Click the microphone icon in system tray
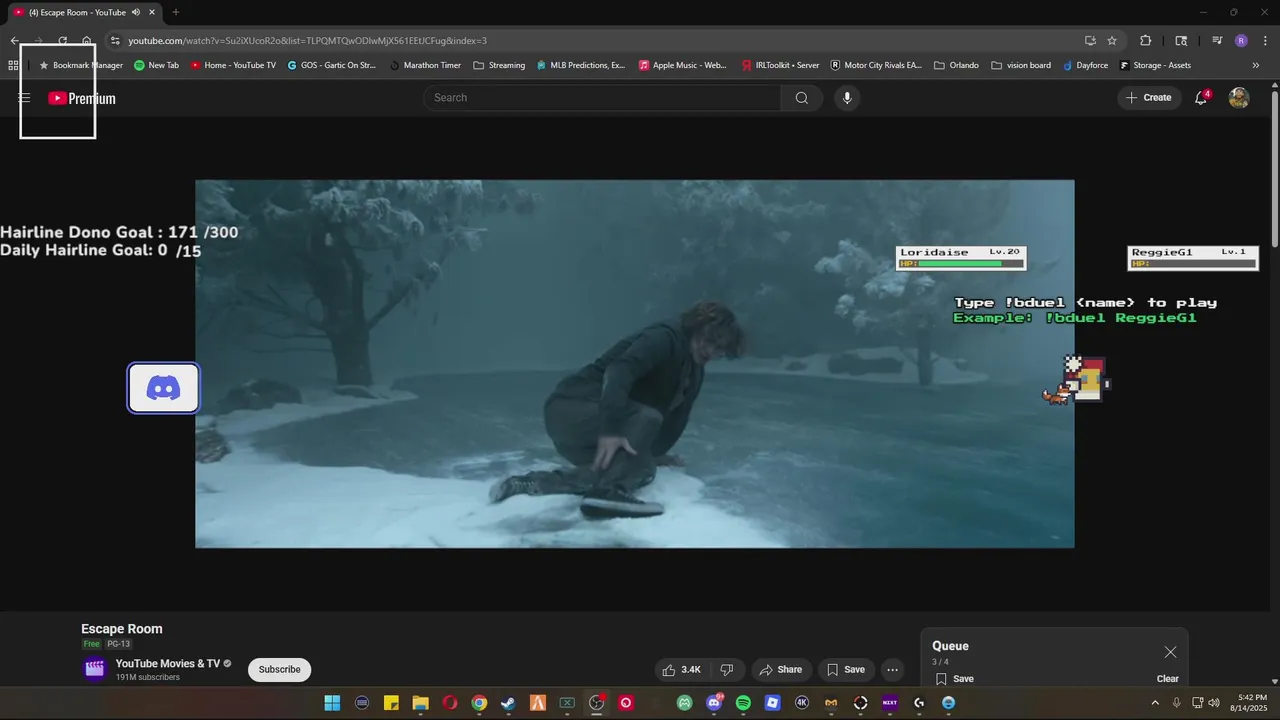 (1176, 703)
